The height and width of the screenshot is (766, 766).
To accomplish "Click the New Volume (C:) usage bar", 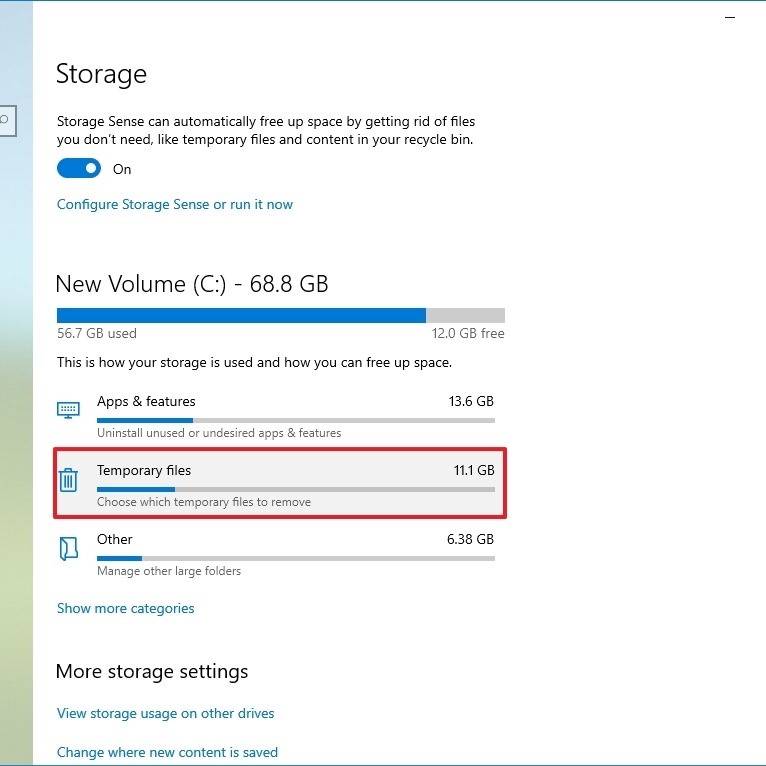I will pyautogui.click(x=280, y=315).
